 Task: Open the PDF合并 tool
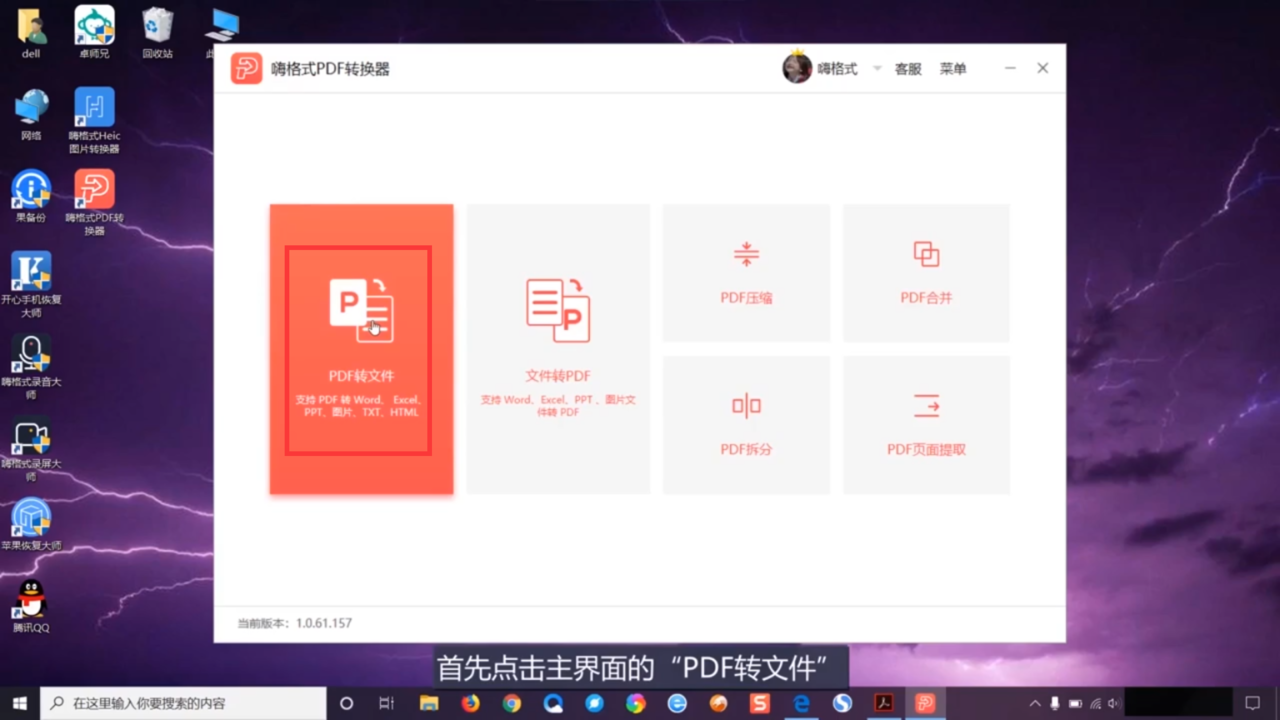point(925,272)
